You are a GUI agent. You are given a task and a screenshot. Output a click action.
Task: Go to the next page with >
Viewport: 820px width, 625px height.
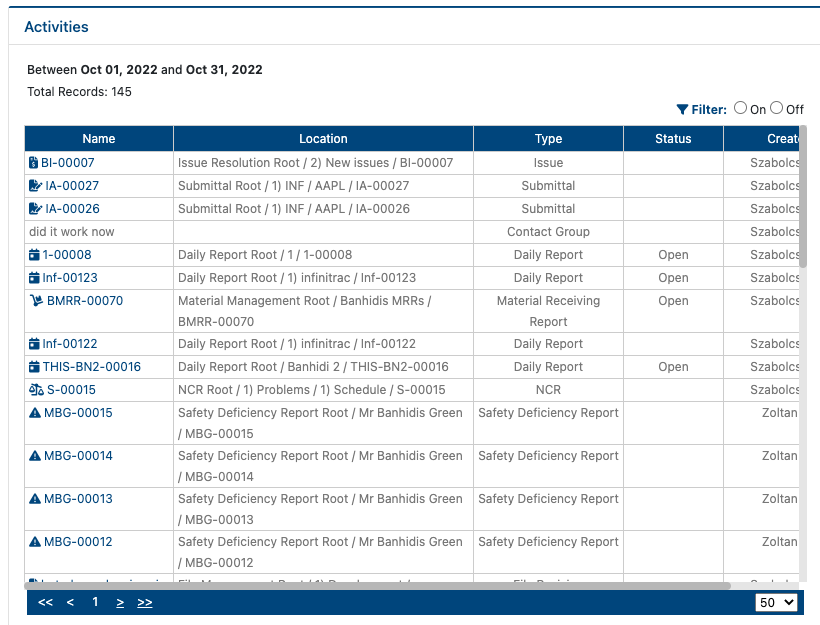[x=120, y=603]
